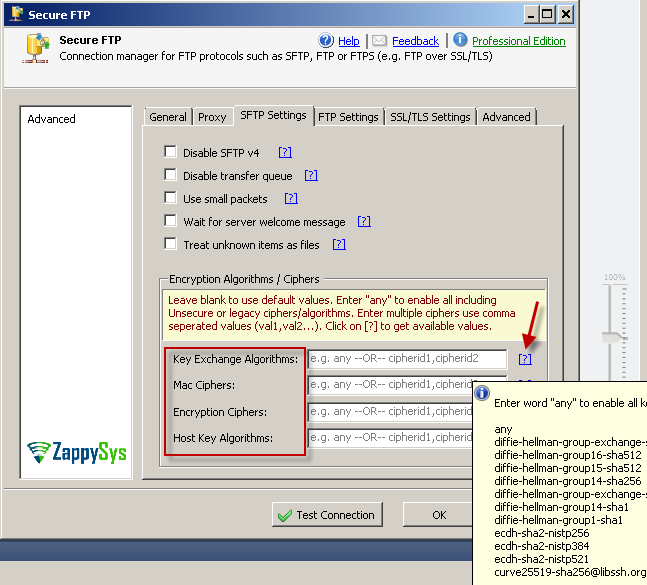The height and width of the screenshot is (585, 647).
Task: Click the zoom slider thumb at right
Action: 614,337
